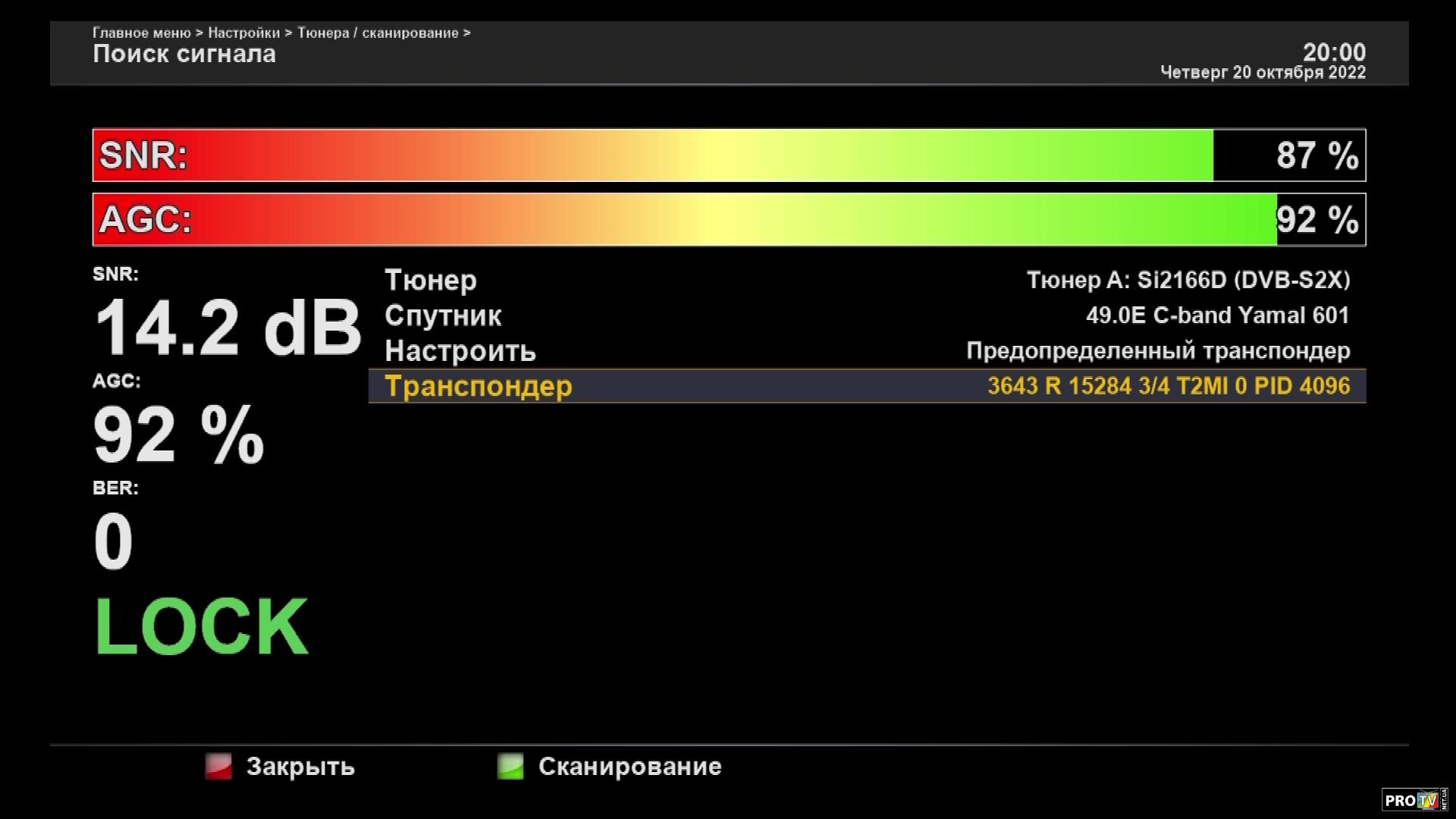Click the green LOCK status indicator
1456x819 pixels.
click(201, 627)
